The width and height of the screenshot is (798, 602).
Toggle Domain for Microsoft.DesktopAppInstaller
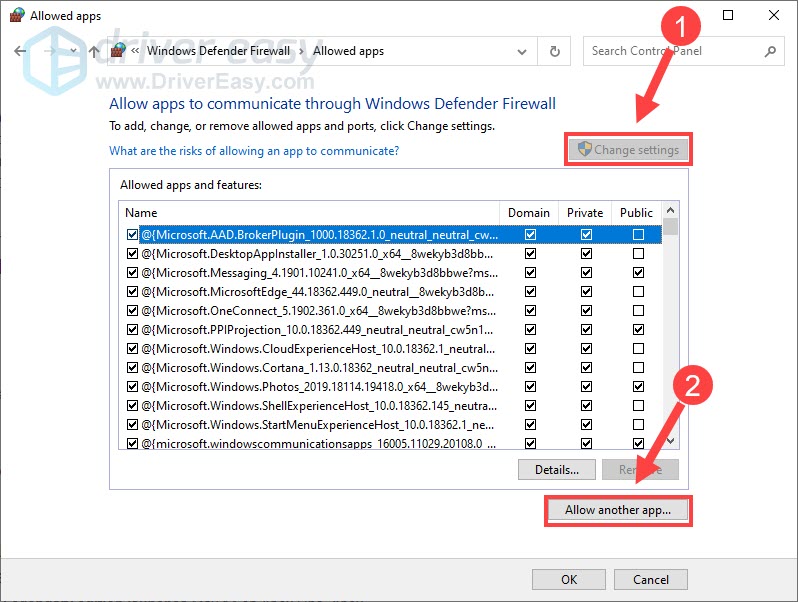pos(530,253)
